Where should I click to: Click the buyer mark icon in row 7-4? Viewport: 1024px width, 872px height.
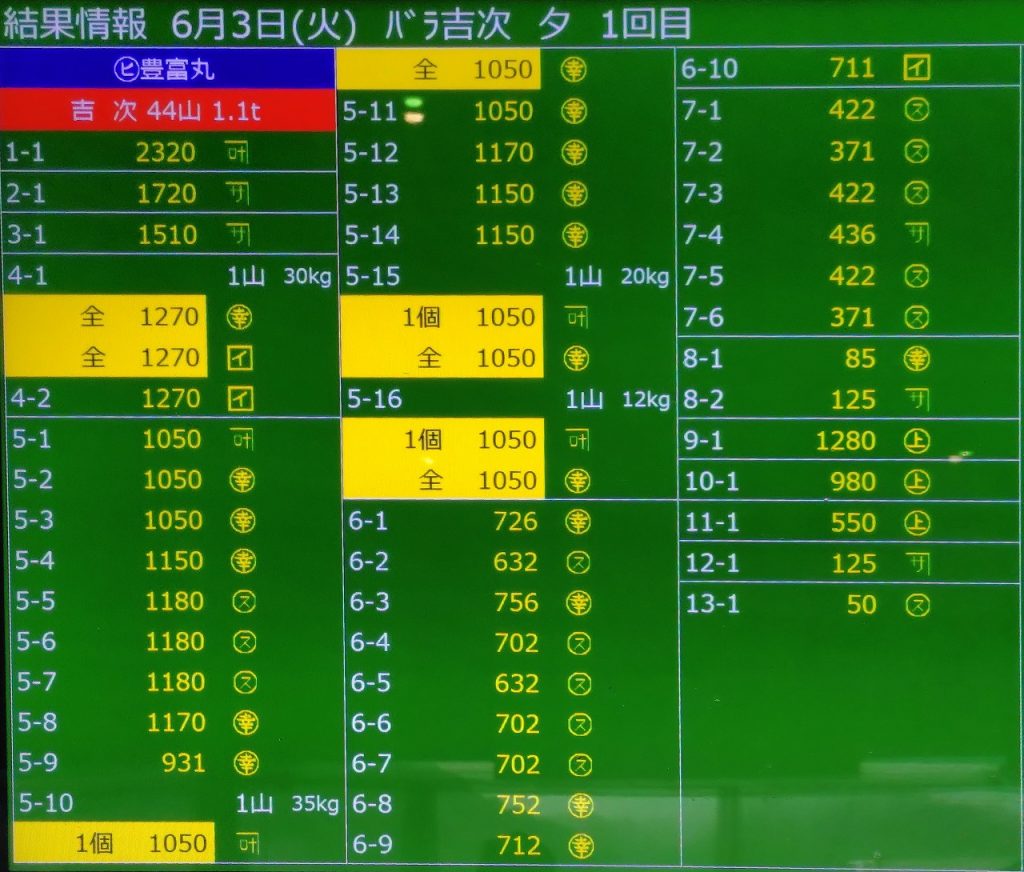coord(916,235)
